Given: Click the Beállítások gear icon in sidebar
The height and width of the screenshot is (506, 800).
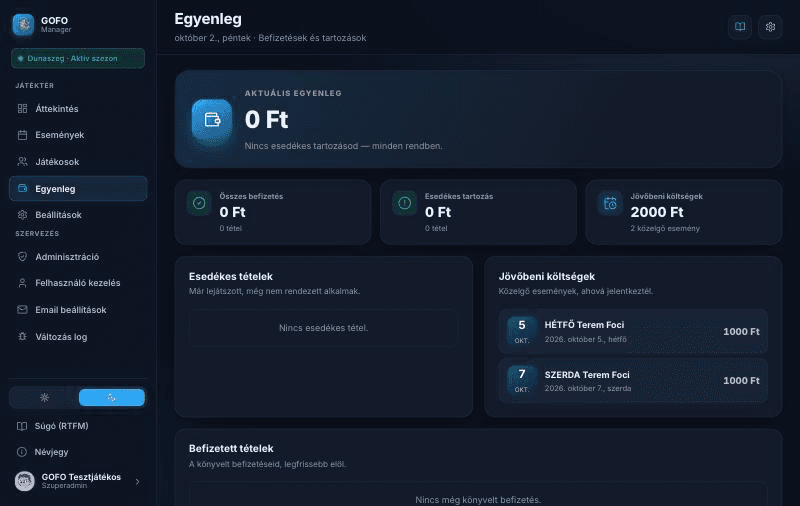Looking at the screenshot, I should pos(22,215).
